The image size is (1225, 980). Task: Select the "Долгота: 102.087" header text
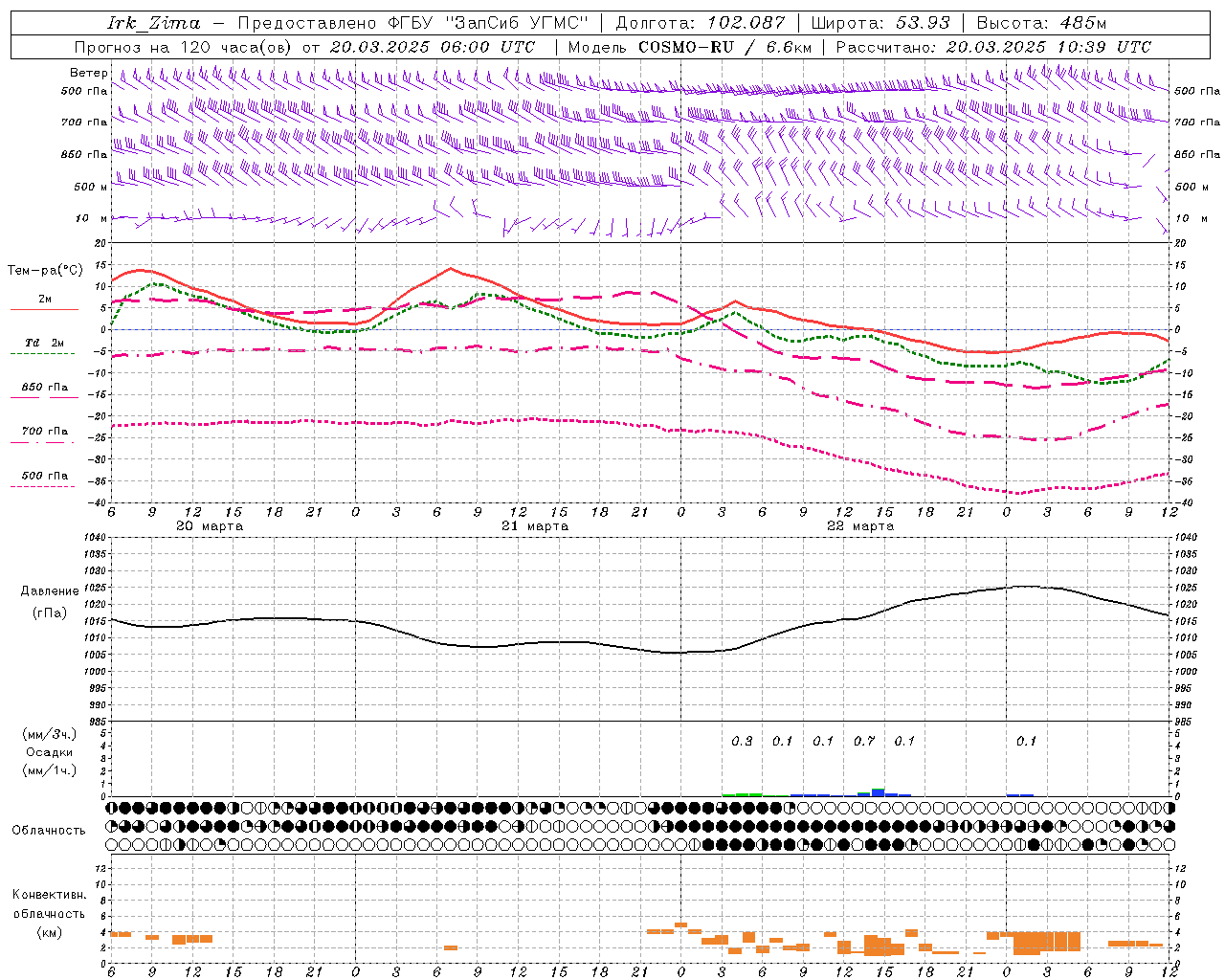pyautogui.click(x=701, y=23)
